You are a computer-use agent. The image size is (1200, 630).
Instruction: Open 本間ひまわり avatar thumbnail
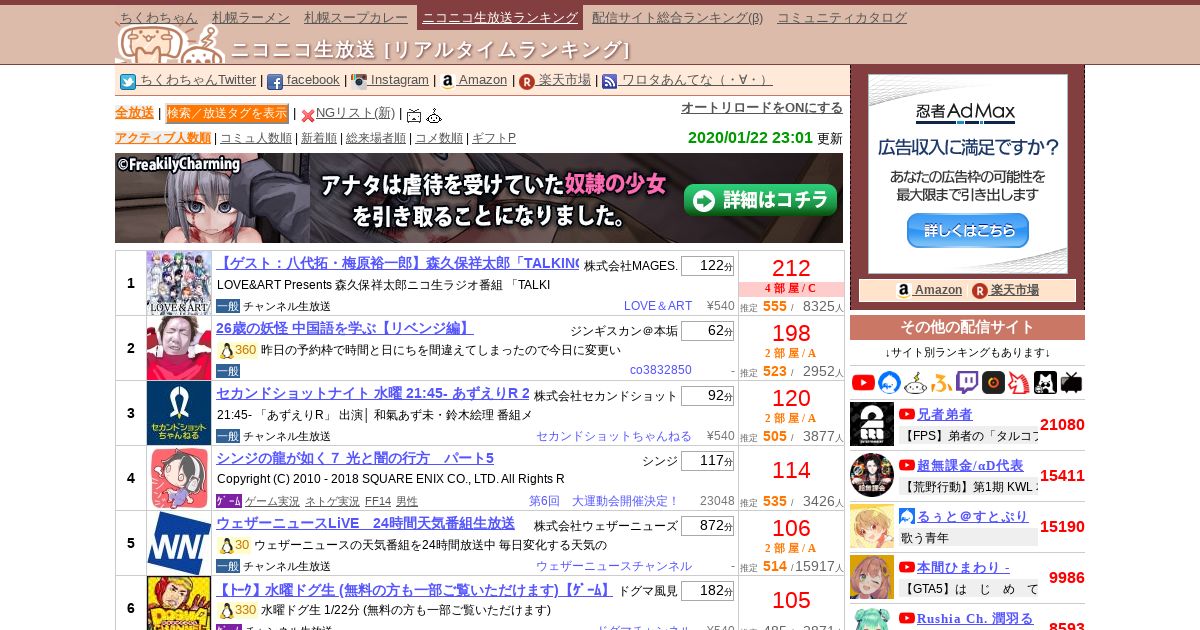click(x=872, y=577)
